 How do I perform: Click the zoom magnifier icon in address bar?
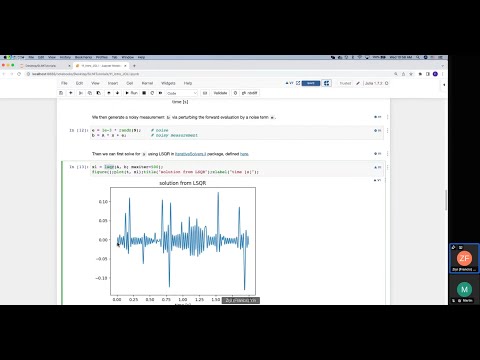point(396,74)
